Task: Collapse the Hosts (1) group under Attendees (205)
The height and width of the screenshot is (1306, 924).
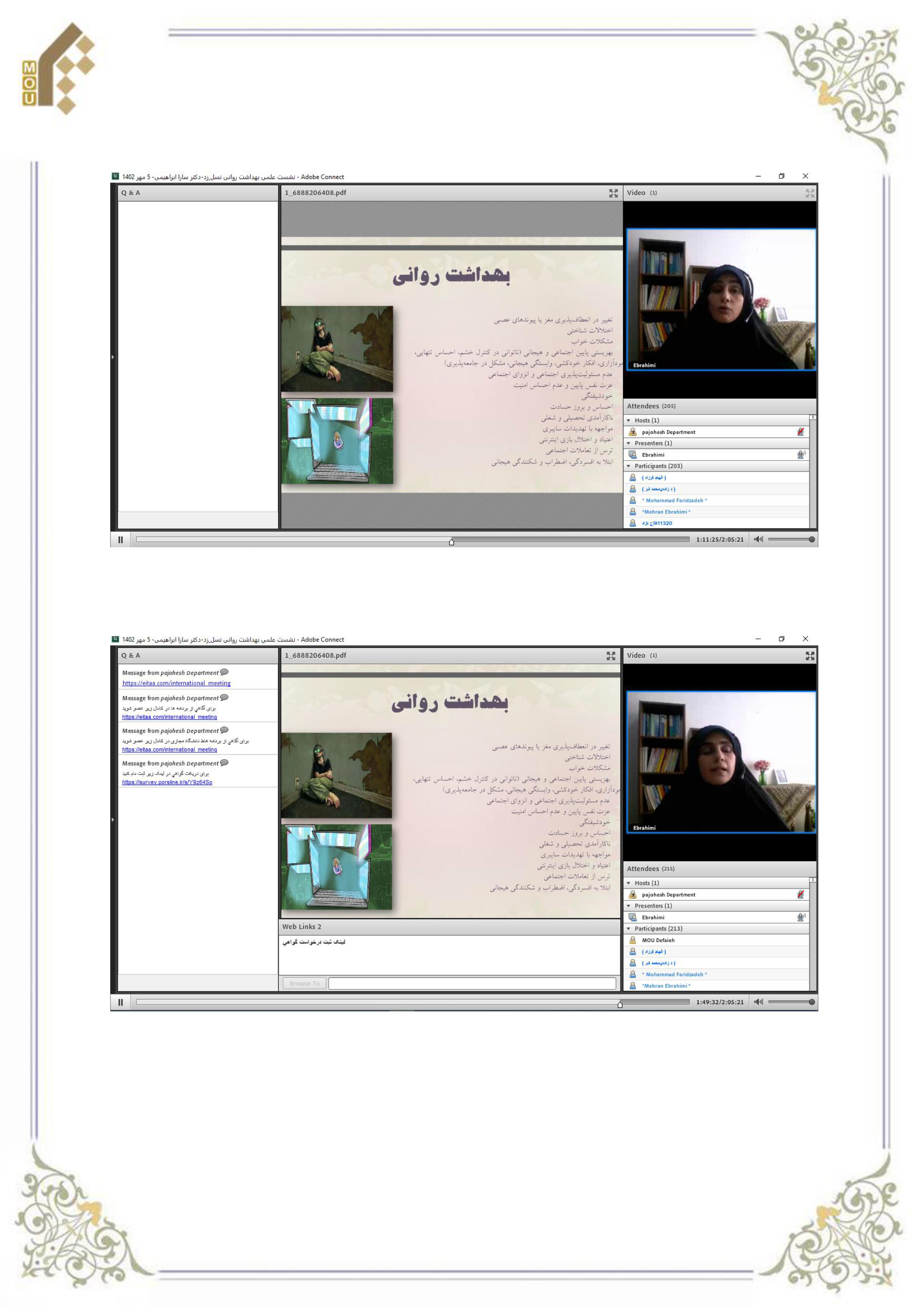Action: click(629, 420)
